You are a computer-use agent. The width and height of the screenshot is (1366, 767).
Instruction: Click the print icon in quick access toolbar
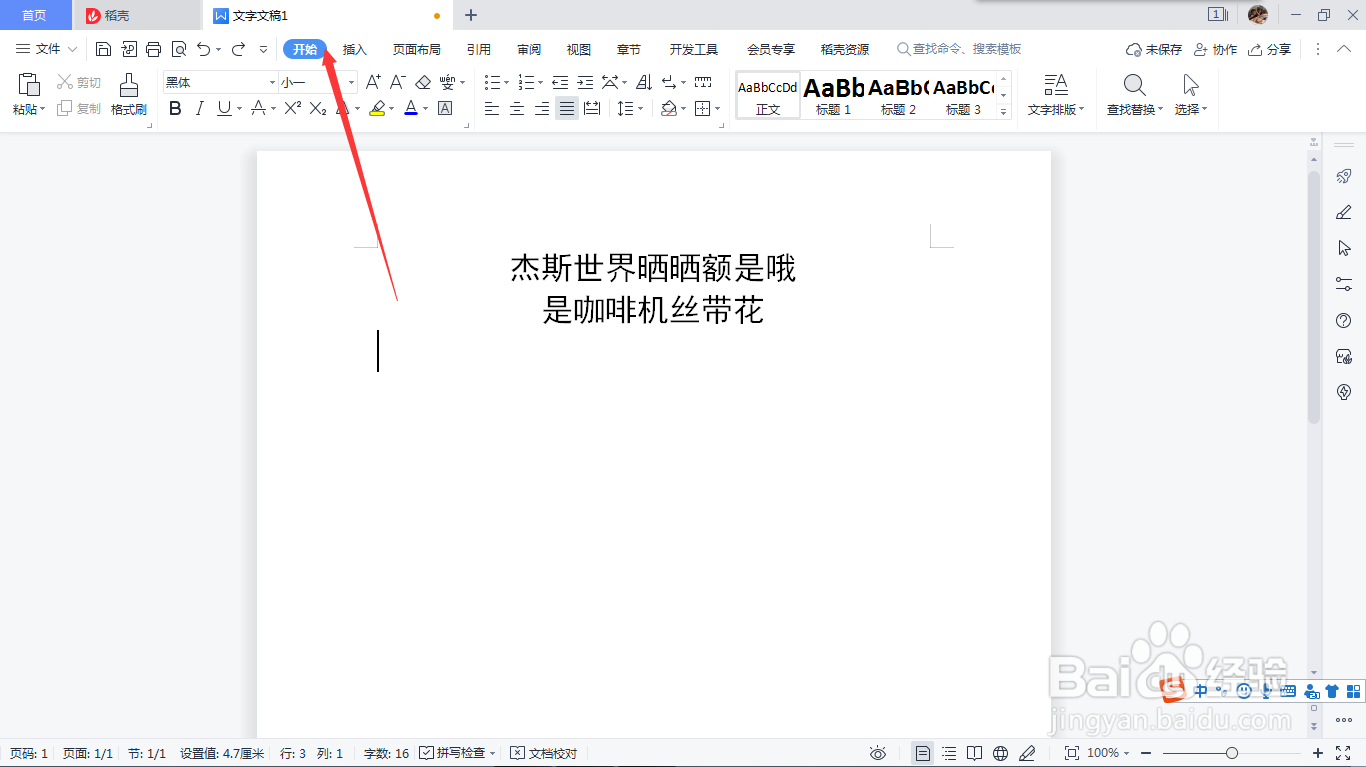point(153,47)
